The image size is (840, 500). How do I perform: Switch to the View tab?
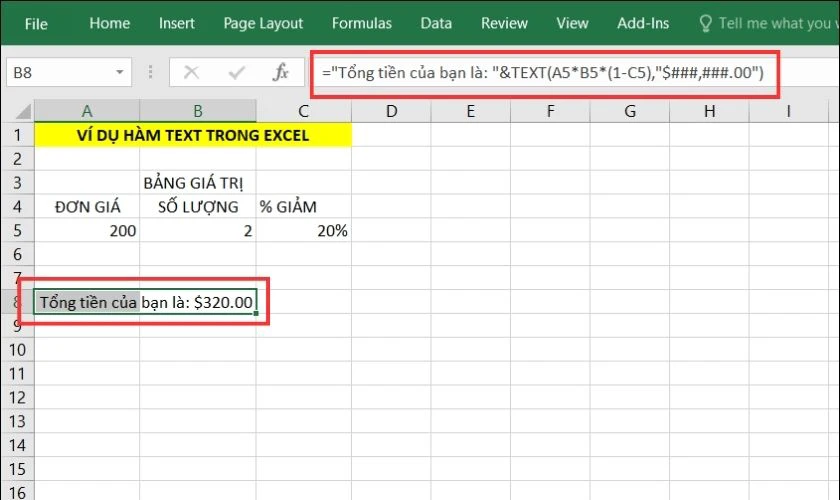pyautogui.click(x=572, y=23)
